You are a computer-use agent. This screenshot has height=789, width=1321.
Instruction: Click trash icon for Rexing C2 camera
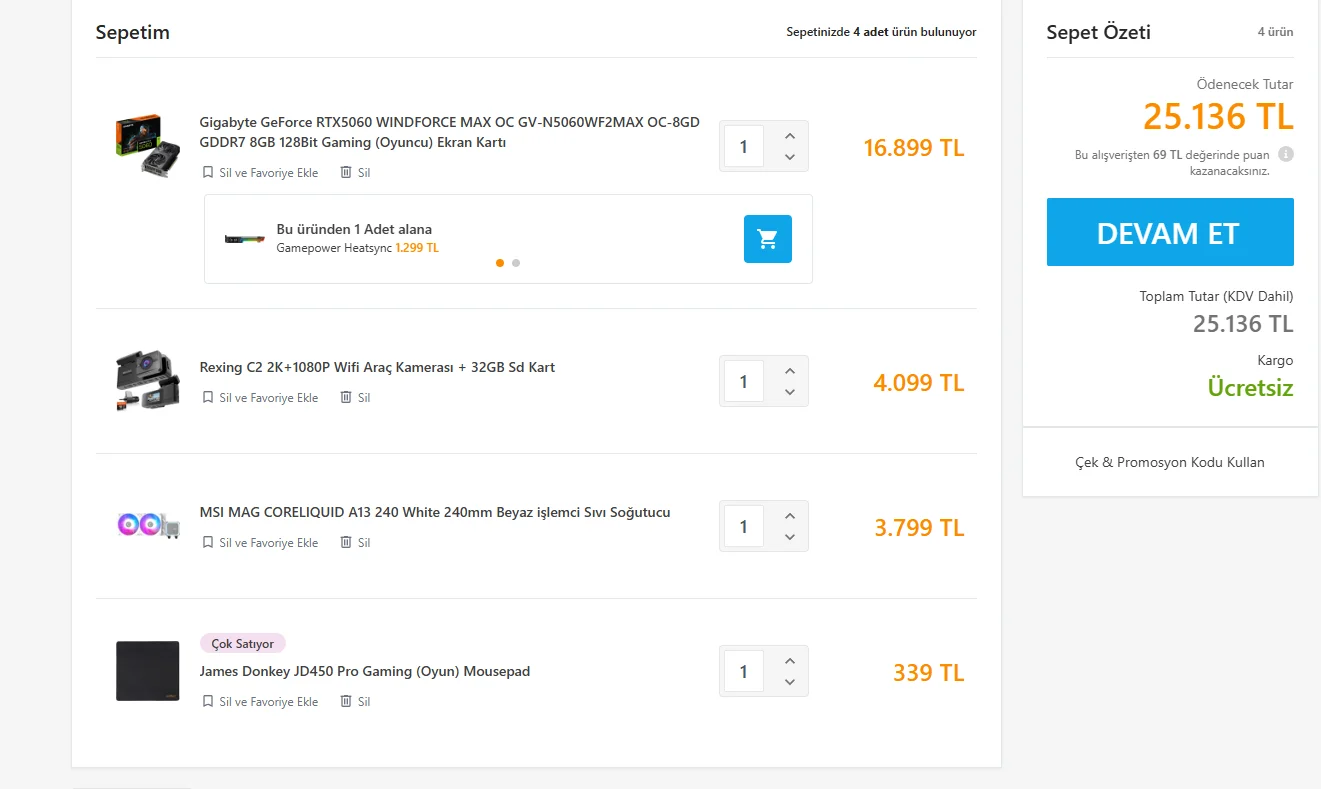(x=346, y=397)
